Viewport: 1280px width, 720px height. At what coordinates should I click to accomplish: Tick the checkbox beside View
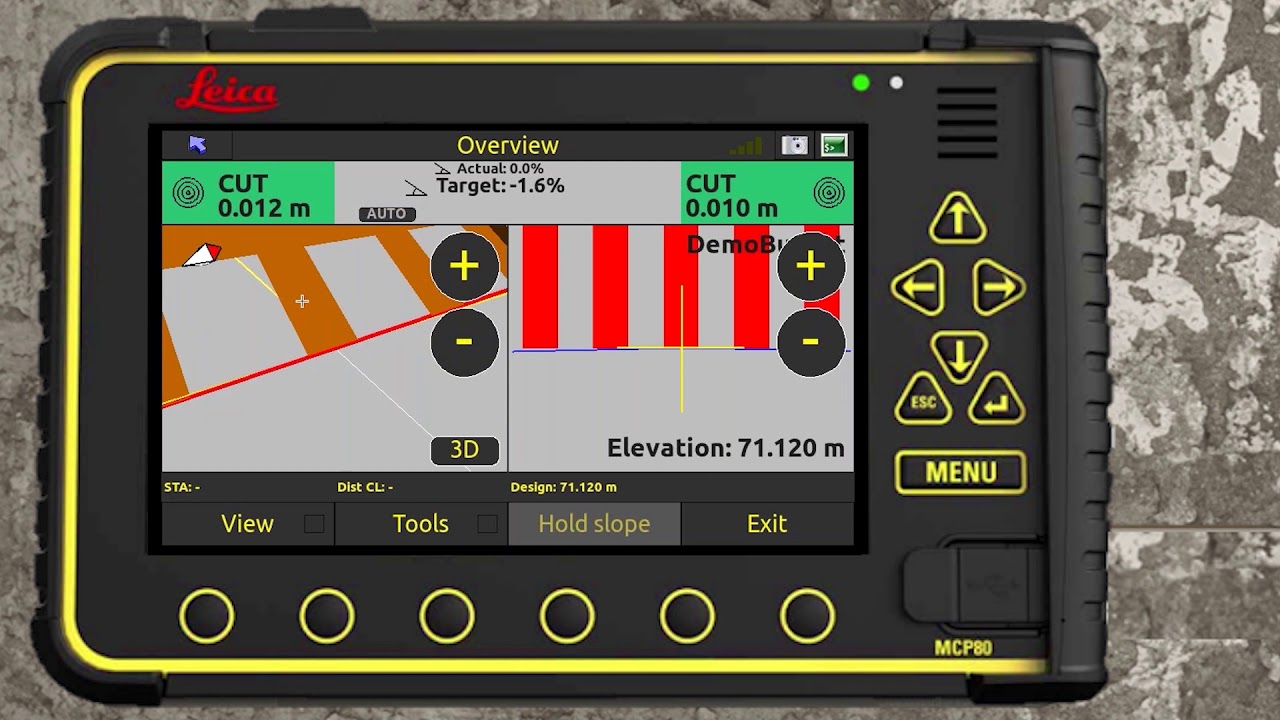click(314, 524)
